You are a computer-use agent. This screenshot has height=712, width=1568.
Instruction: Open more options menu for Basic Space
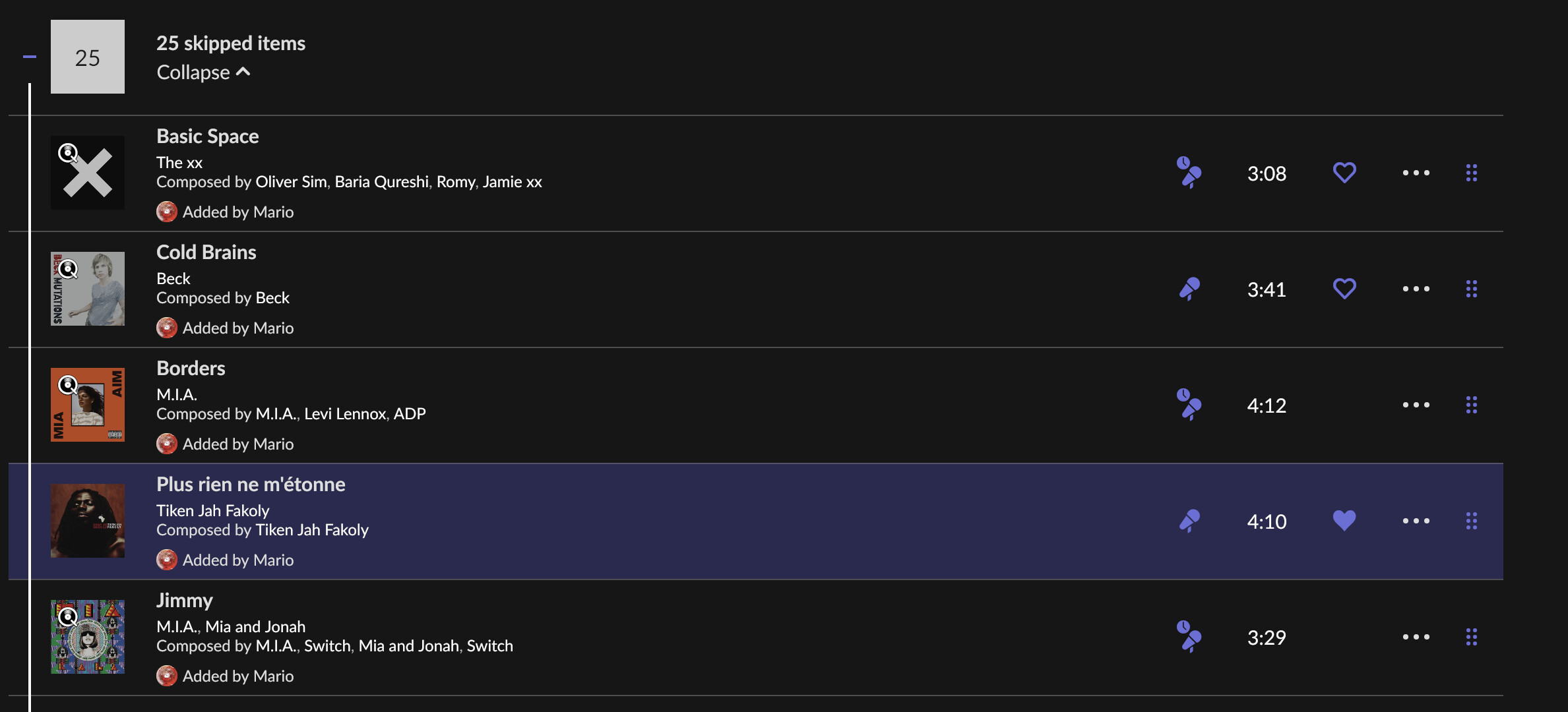point(1416,173)
